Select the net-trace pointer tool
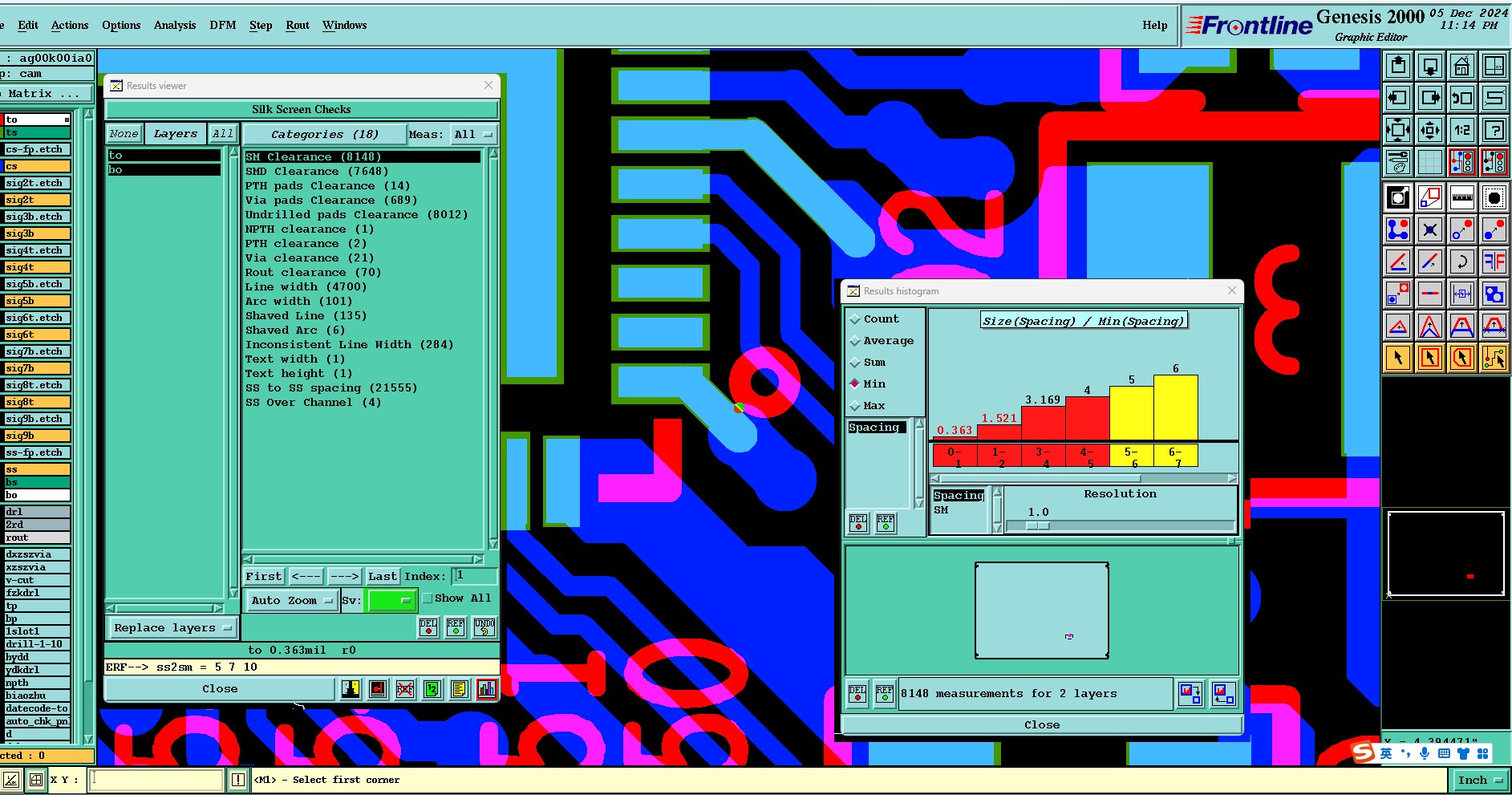The width and height of the screenshot is (1512, 795). point(1494,358)
